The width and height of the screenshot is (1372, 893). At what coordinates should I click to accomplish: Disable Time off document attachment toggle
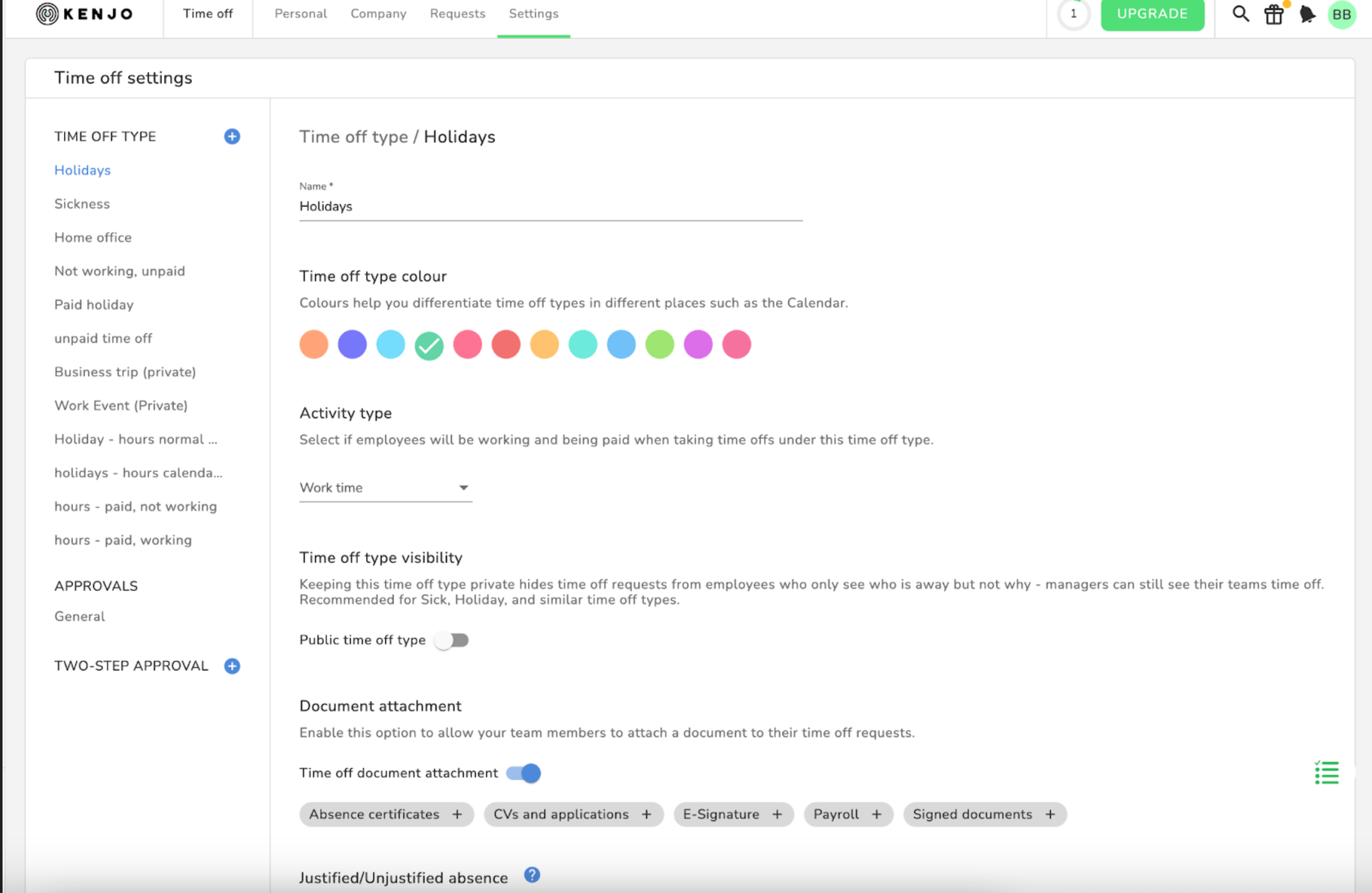(x=523, y=773)
